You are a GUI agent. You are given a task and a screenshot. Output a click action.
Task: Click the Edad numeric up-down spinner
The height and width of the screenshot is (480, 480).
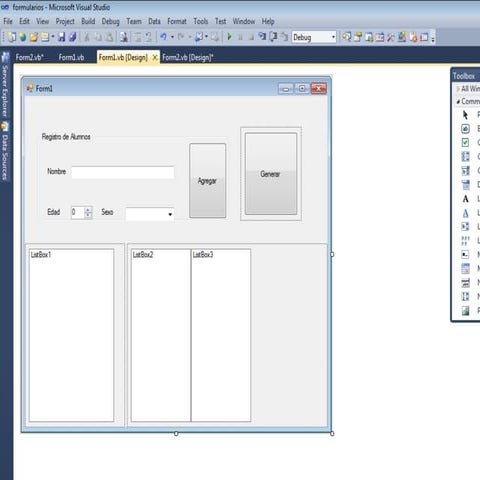(88, 212)
